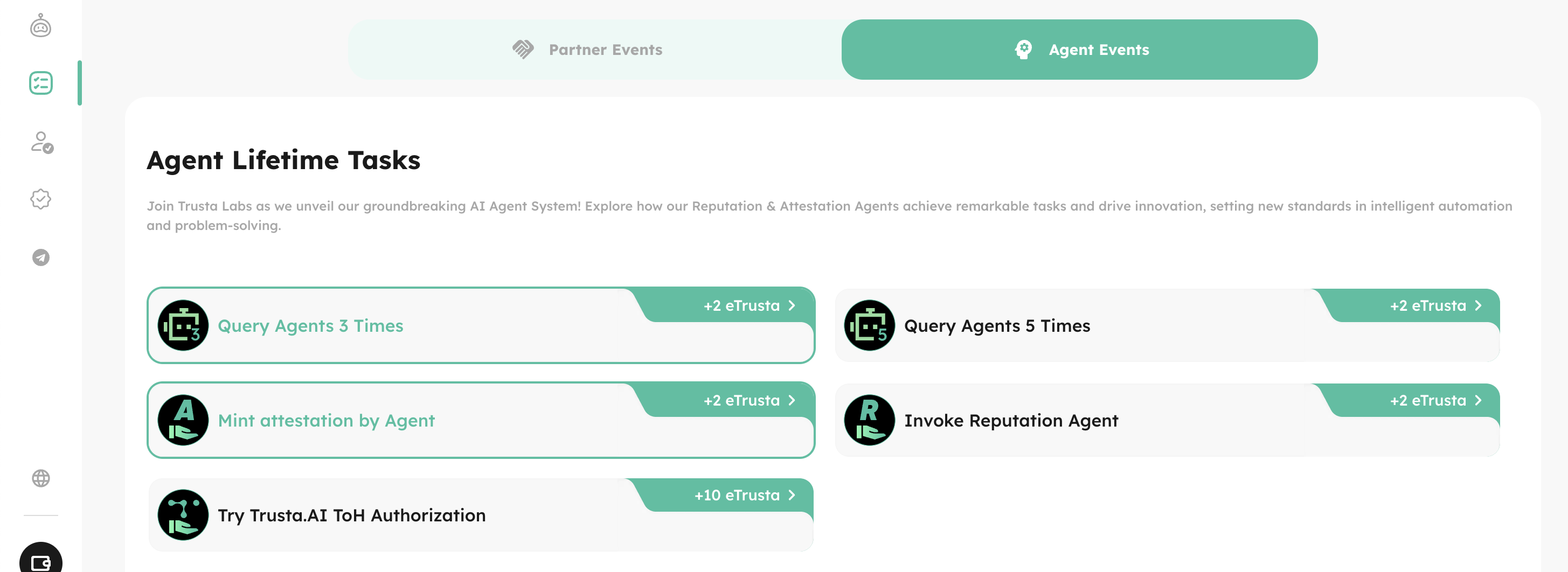Open the Invoke Reputation Agent task
Screen dimensions: 1568x572
1167,421
